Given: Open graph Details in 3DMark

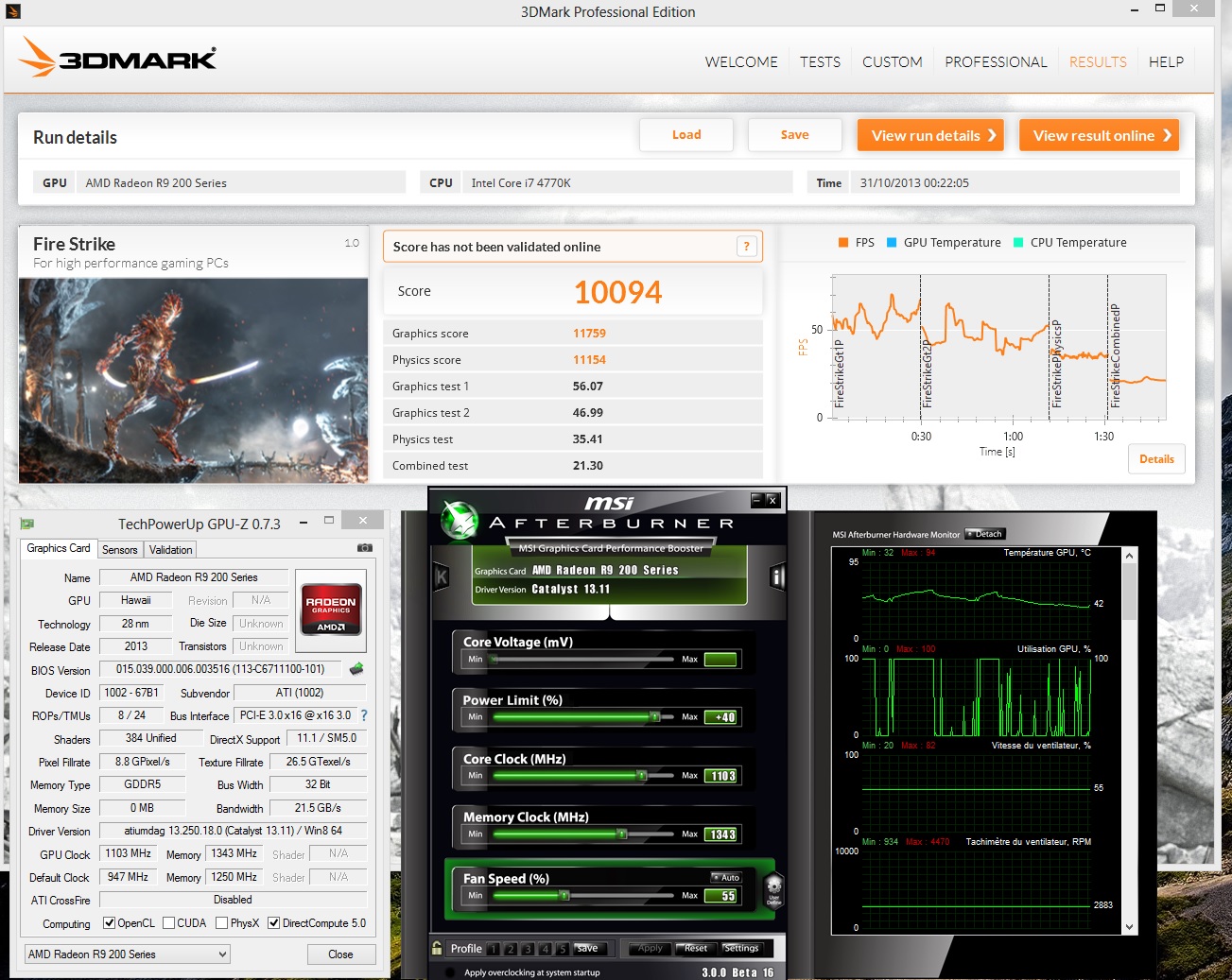Looking at the screenshot, I should point(1156,458).
